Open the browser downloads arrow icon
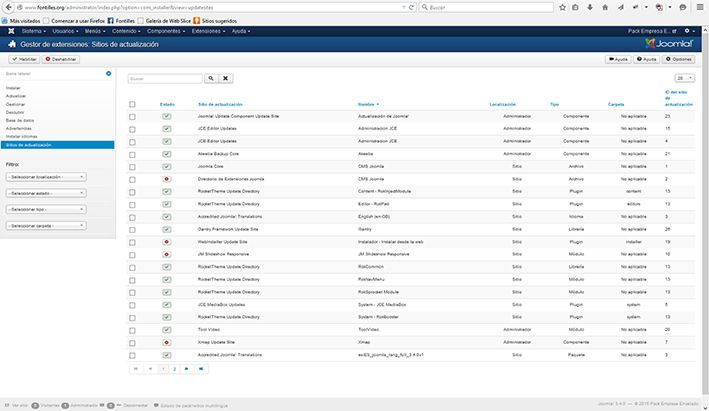Screen dimensions: 709x411 tap(590, 7)
